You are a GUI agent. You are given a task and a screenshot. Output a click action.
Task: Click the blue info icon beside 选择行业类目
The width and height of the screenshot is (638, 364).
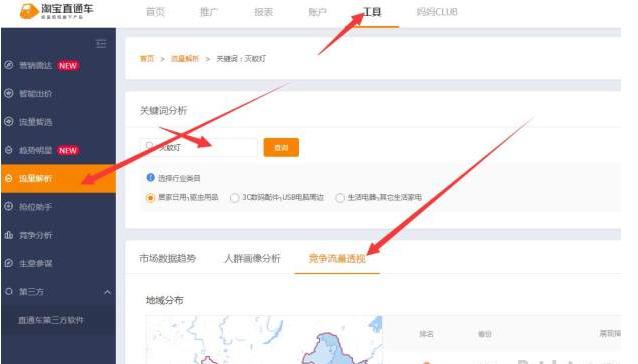click(x=150, y=177)
